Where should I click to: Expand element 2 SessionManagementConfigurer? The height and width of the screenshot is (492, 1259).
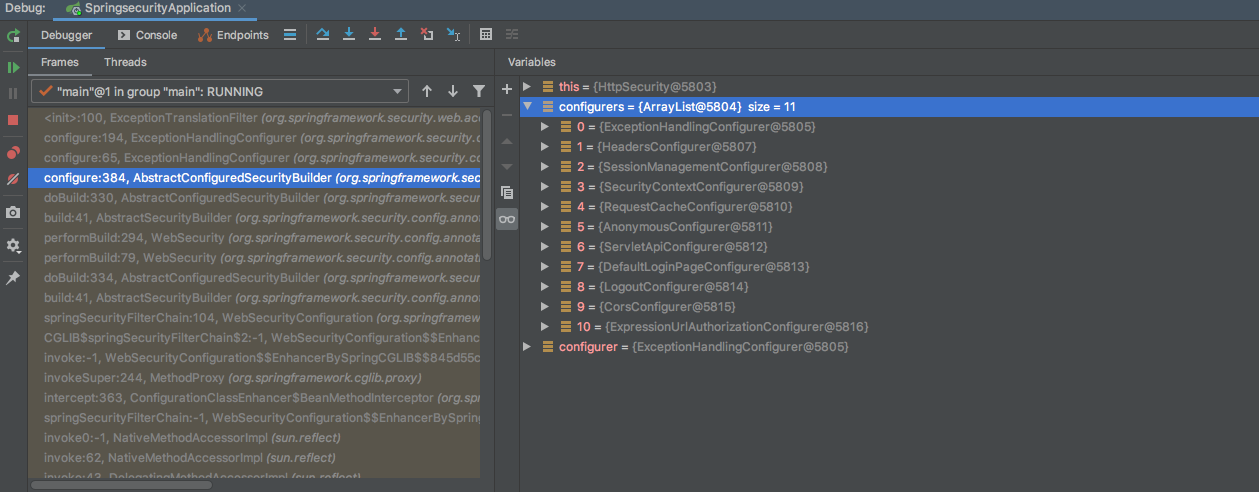(545, 167)
